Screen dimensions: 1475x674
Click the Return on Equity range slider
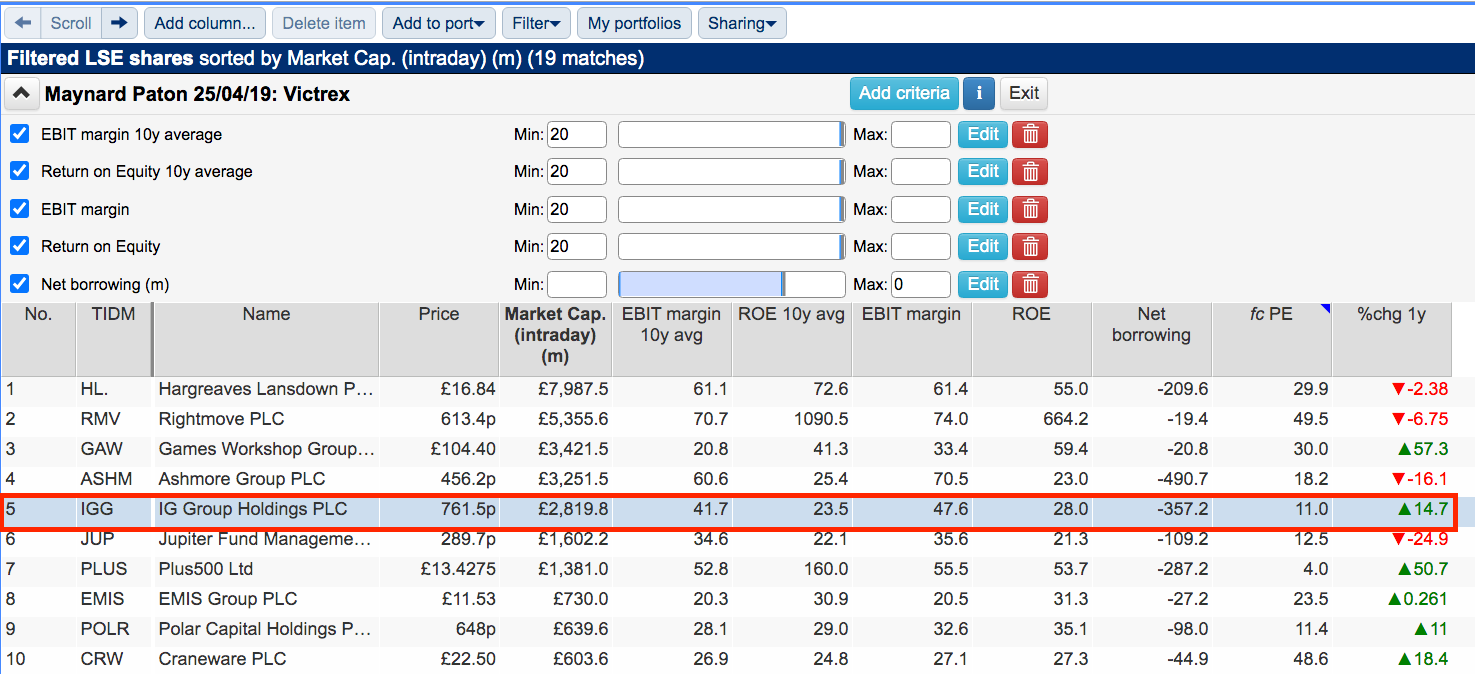(732, 246)
